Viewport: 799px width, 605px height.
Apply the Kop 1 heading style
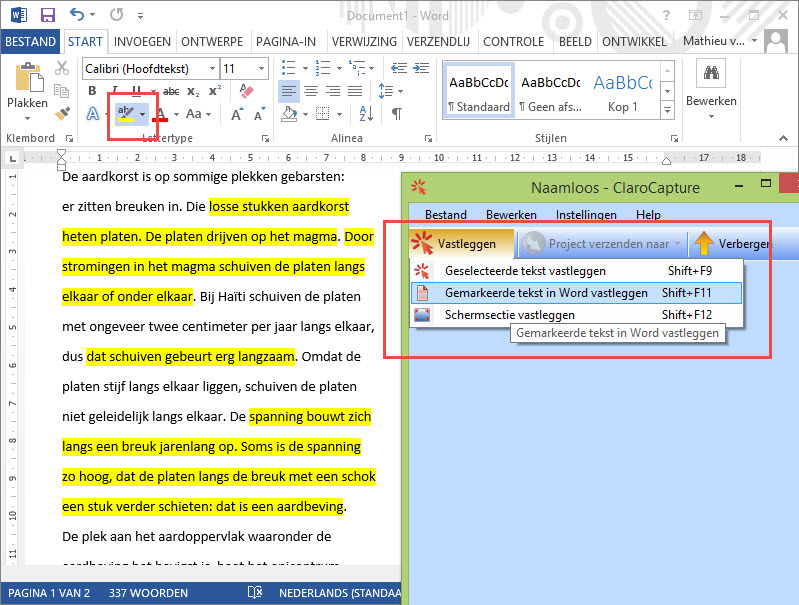click(x=623, y=91)
